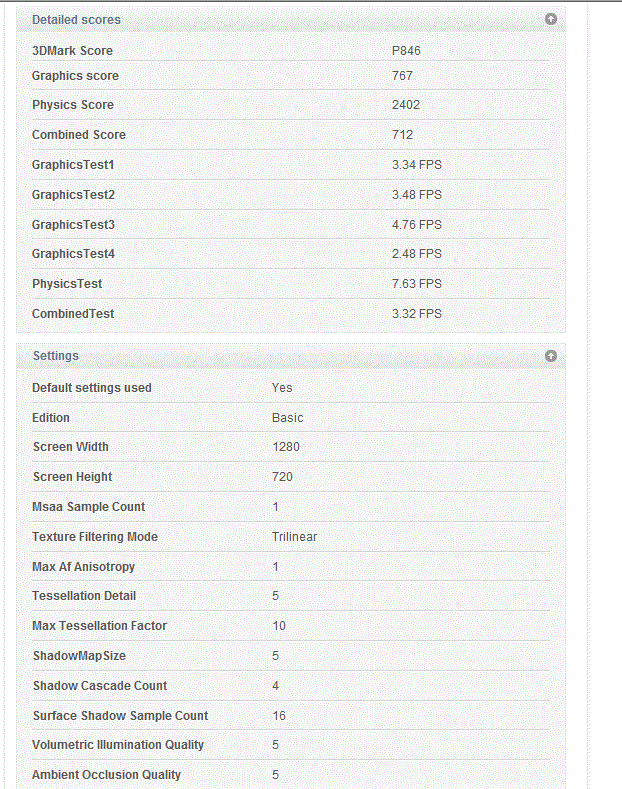Screen dimensions: 622x789
Task: Click the Max Tessellation Factor label
Action: (x=99, y=626)
